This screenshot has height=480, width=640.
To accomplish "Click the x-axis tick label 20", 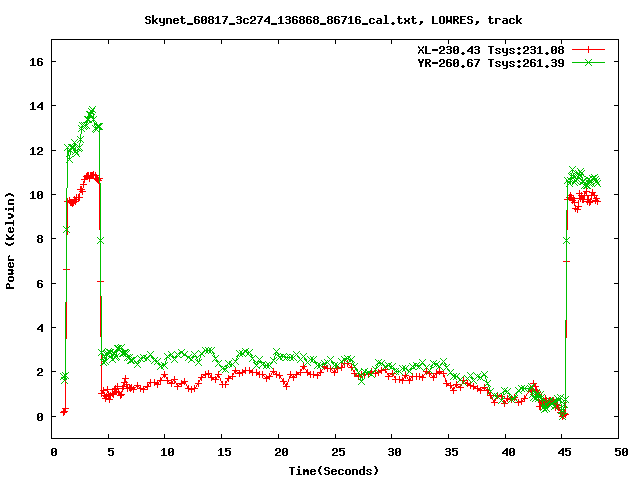I will [x=281, y=452].
